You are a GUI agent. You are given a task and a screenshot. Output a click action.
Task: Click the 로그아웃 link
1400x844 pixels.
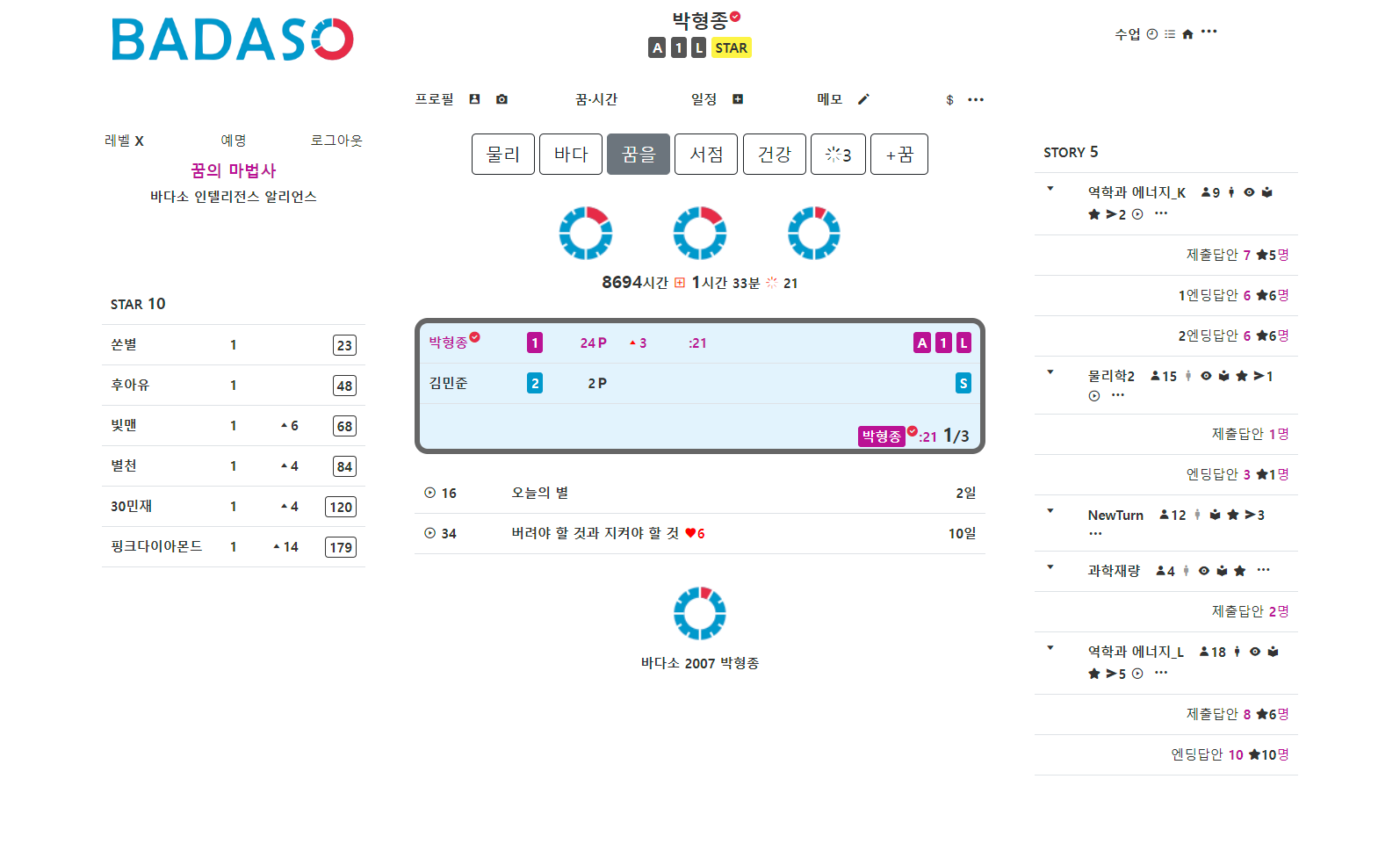tap(336, 141)
